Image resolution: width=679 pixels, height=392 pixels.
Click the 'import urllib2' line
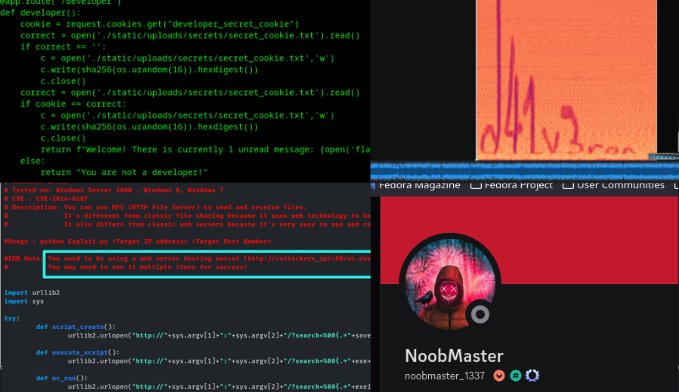pyautogui.click(x=32, y=292)
